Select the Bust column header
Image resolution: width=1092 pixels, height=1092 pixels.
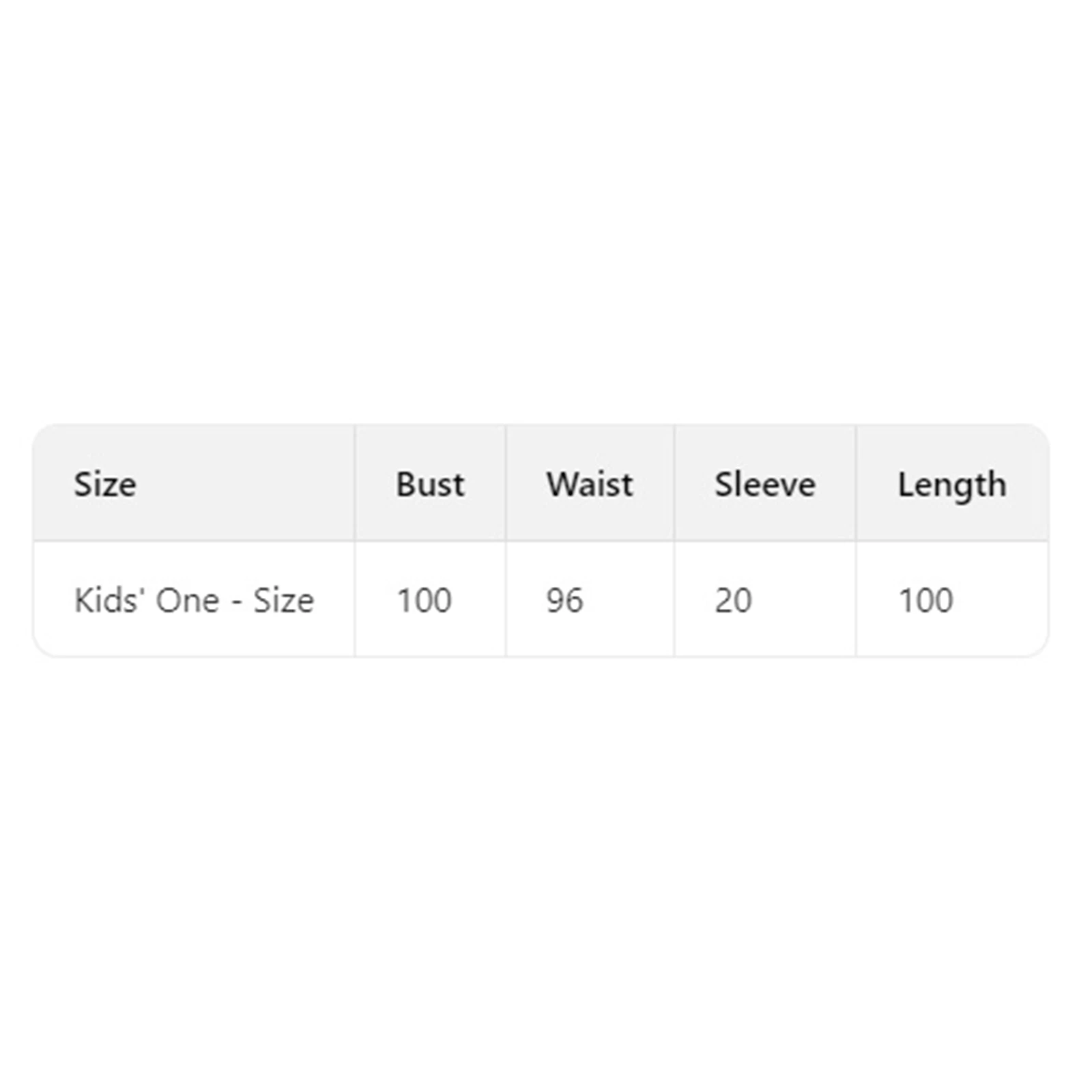430,484
